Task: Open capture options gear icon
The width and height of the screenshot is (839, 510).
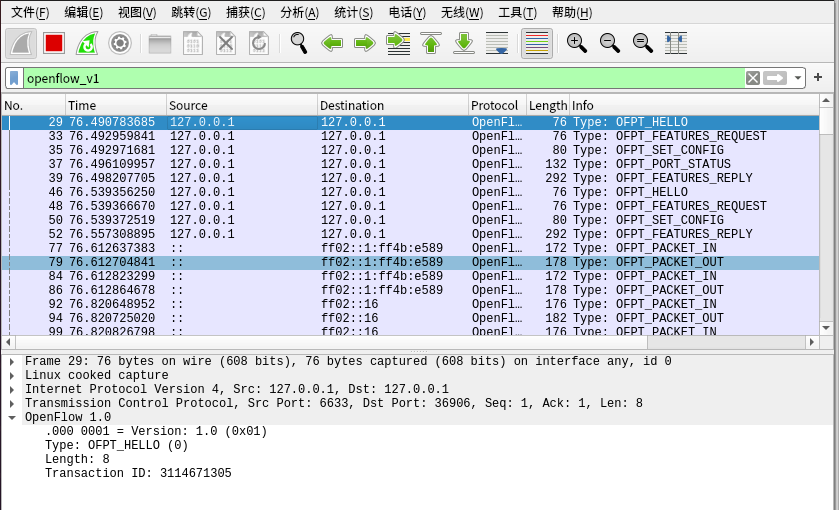Action: click(x=119, y=43)
